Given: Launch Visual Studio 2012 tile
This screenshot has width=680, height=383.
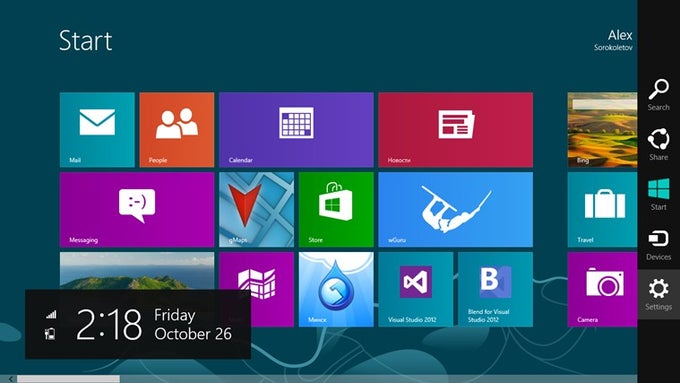Looking at the screenshot, I should (416, 289).
